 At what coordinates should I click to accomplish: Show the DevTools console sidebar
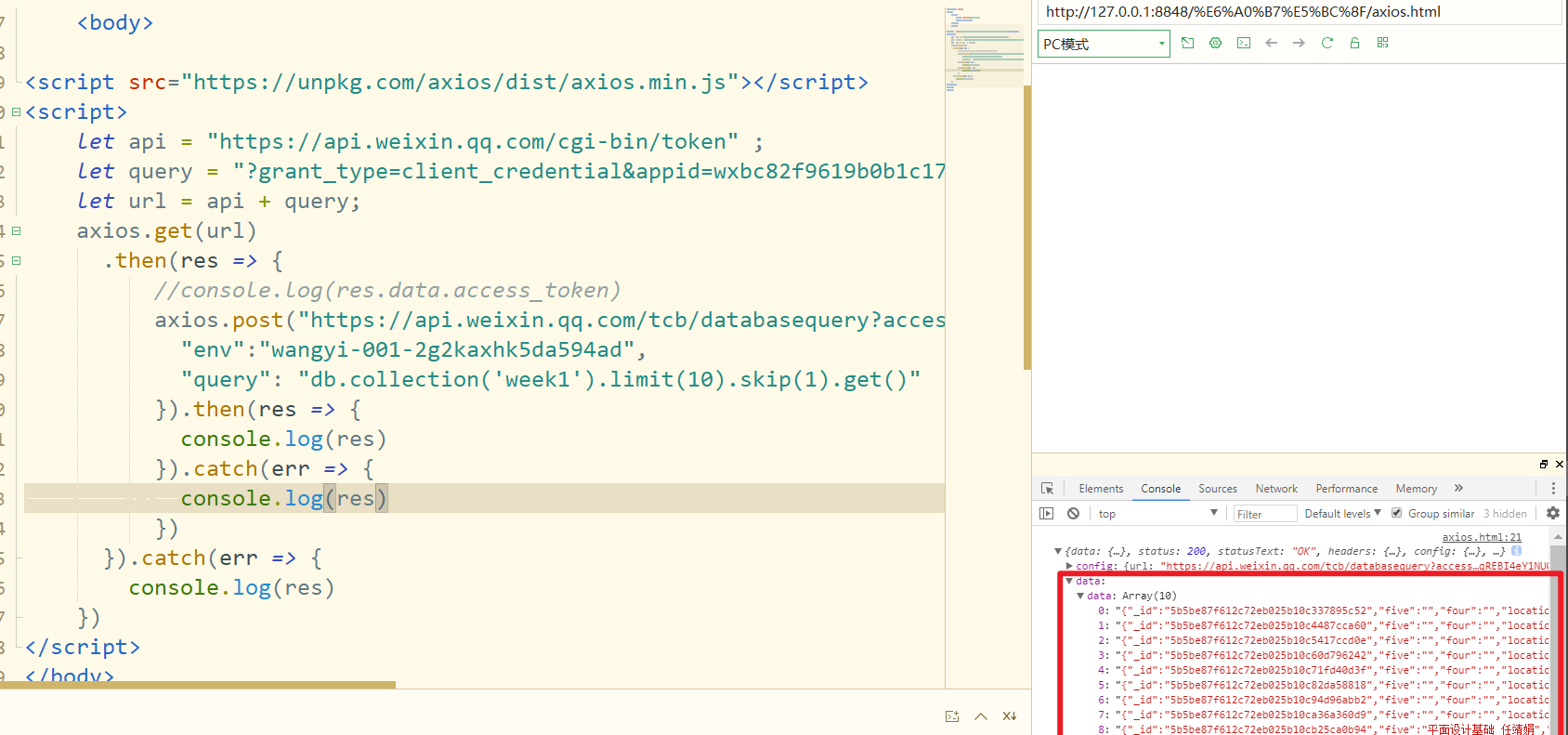pyautogui.click(x=1047, y=513)
